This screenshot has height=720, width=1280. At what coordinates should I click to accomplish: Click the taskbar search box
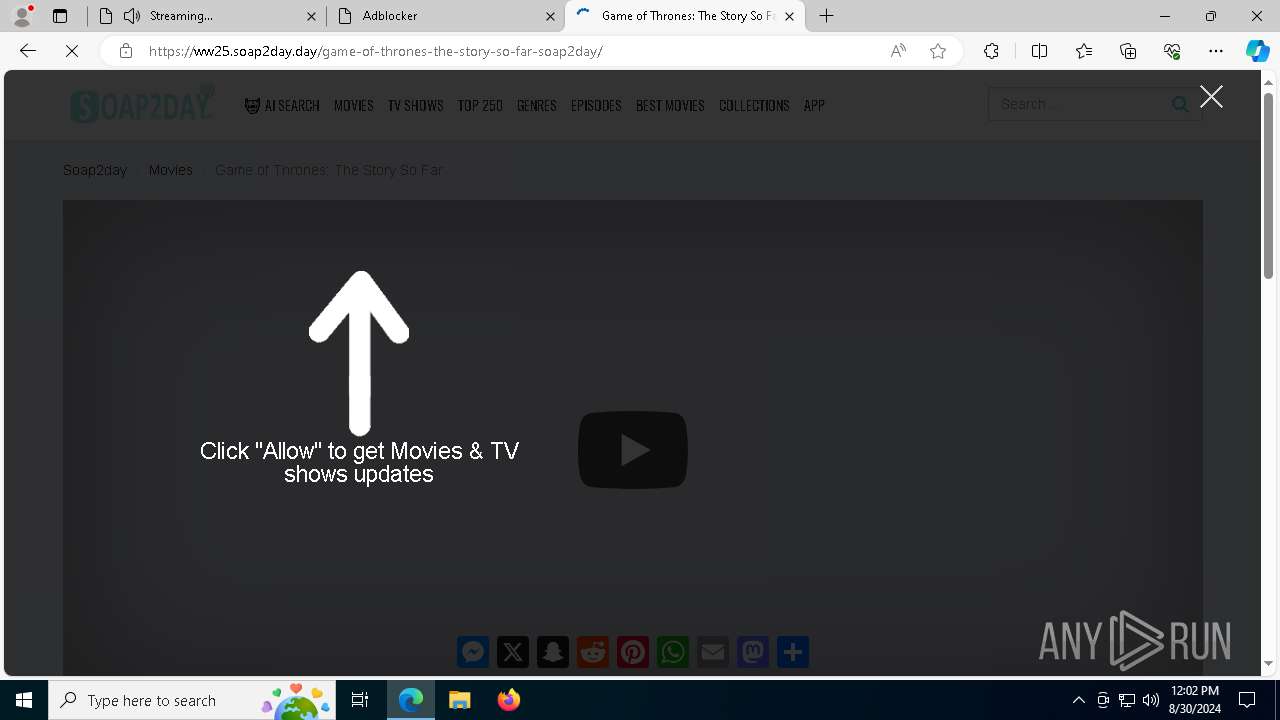point(192,700)
